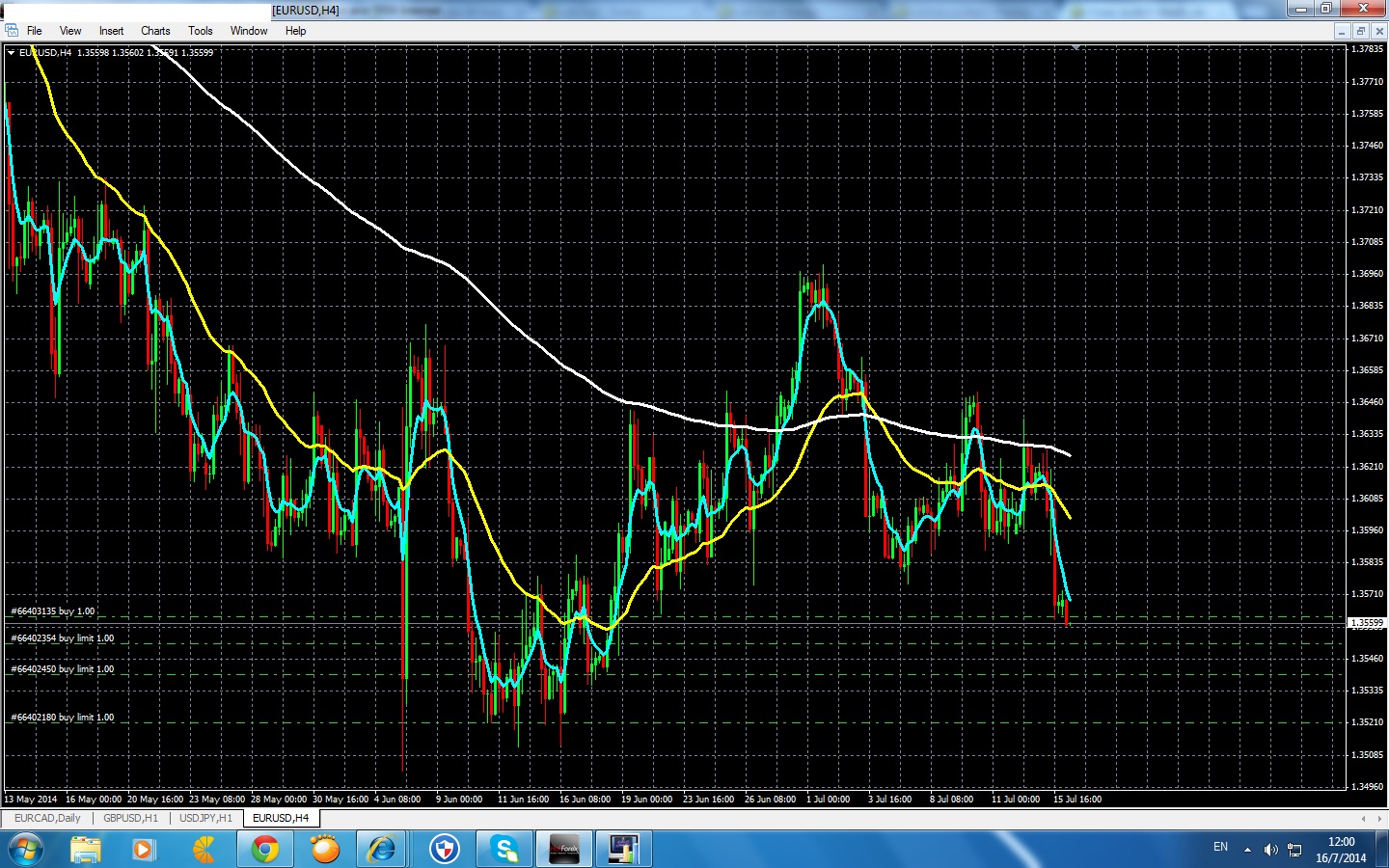
Task: Click the 1.36460 price level label
Action: [1368, 402]
